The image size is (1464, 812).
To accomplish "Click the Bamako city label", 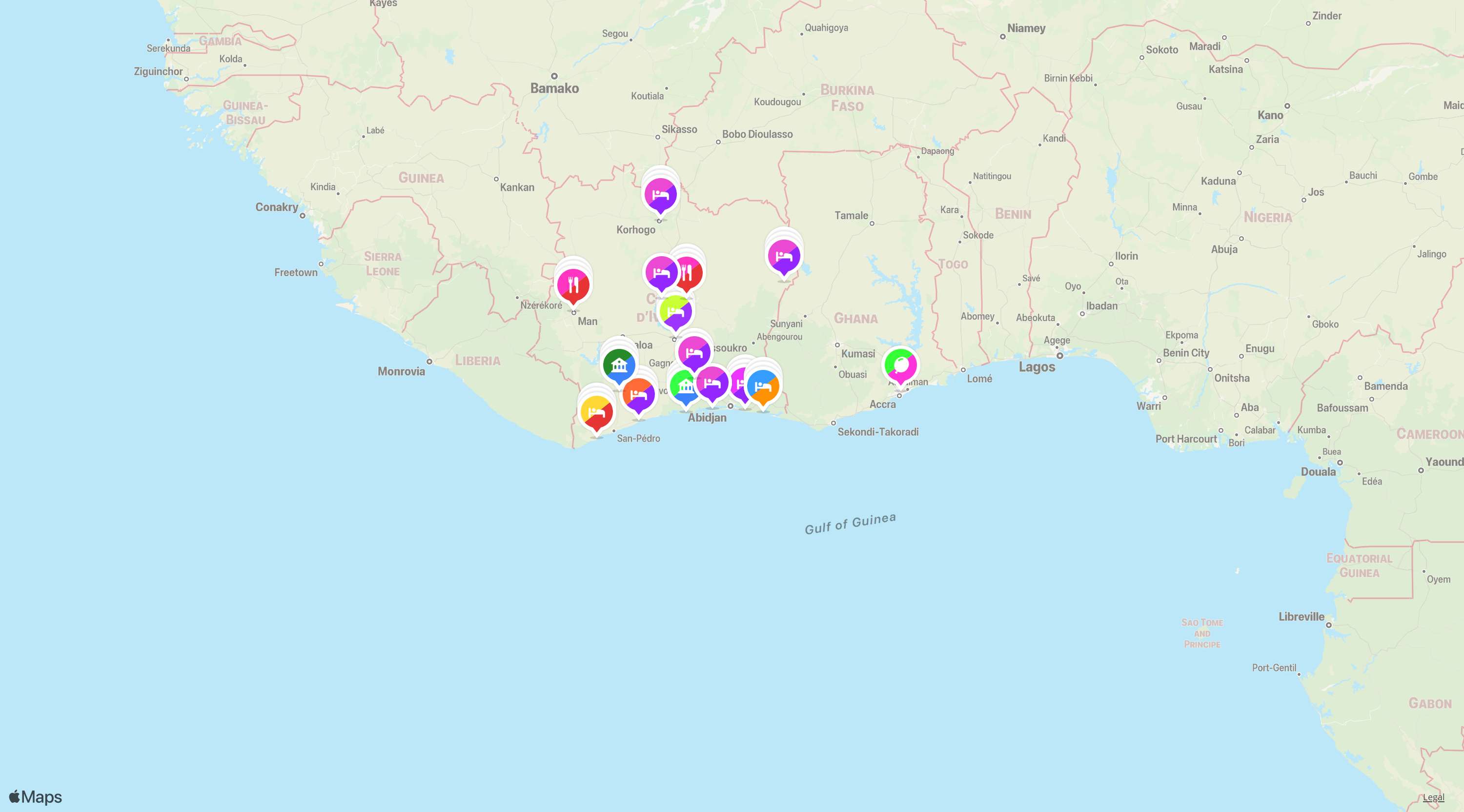I will 554,88.
